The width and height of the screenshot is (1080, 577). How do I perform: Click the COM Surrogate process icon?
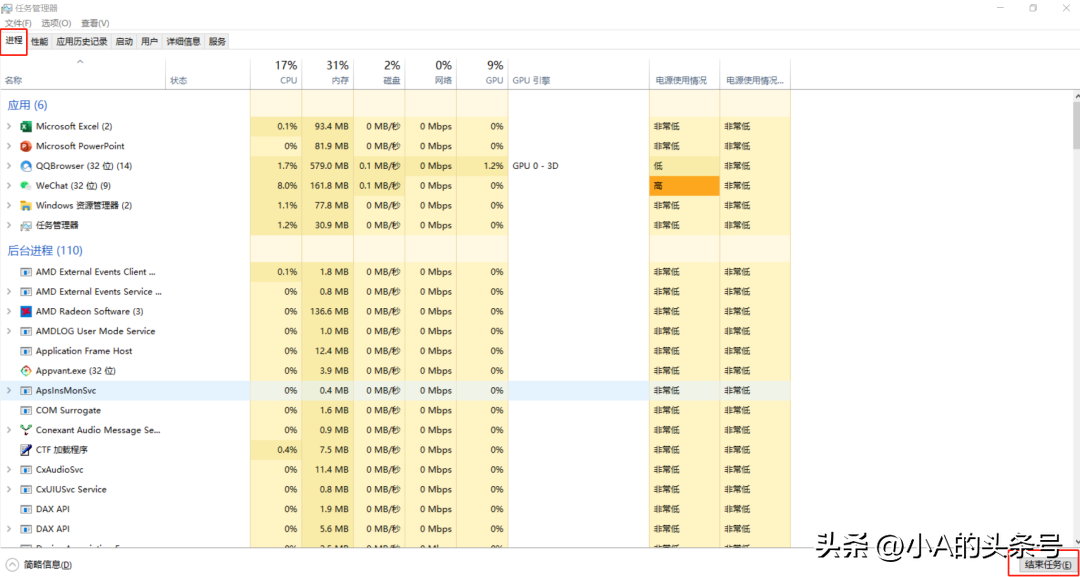tap(26, 410)
